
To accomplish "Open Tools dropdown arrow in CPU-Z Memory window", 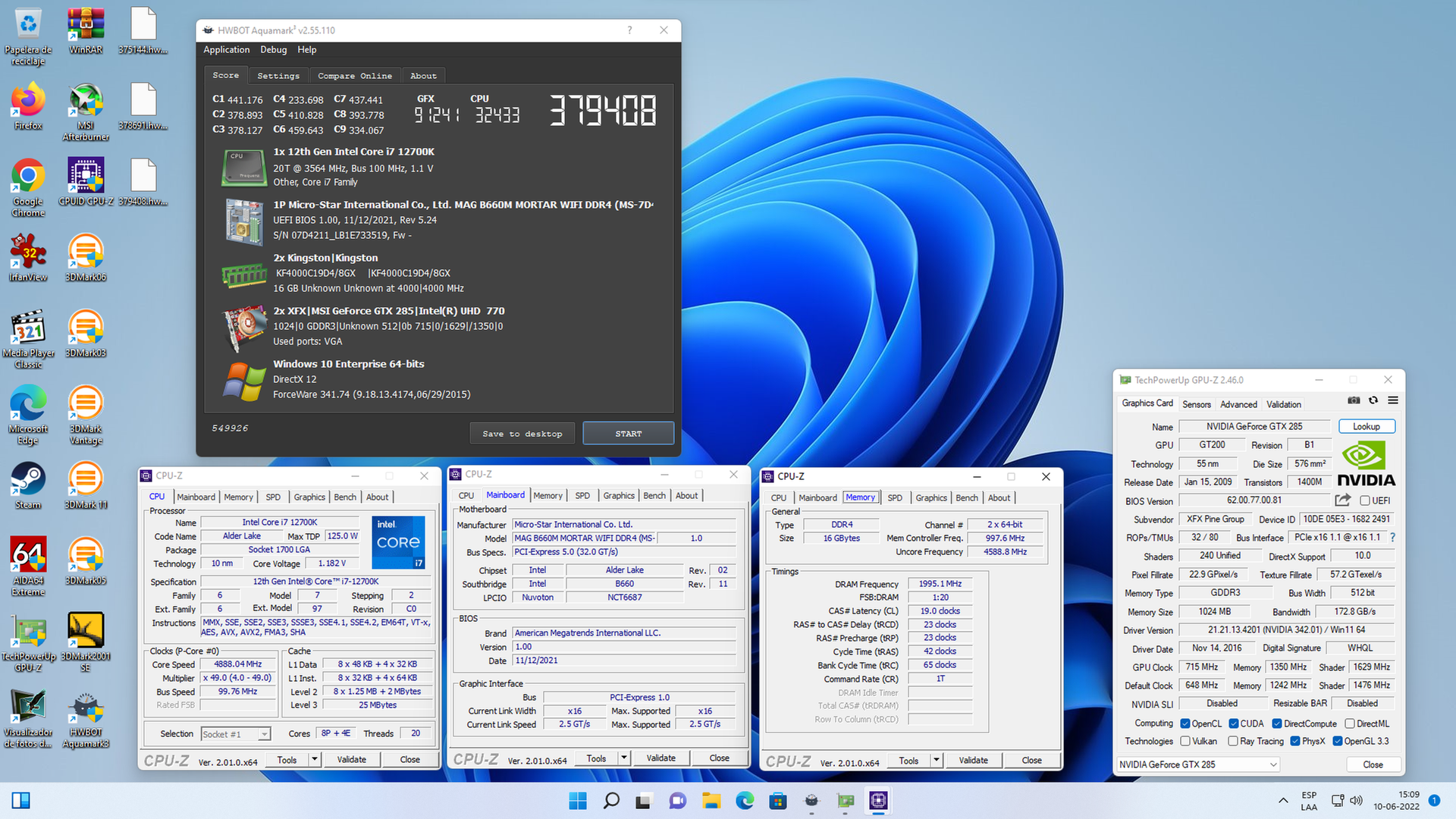I will (937, 760).
